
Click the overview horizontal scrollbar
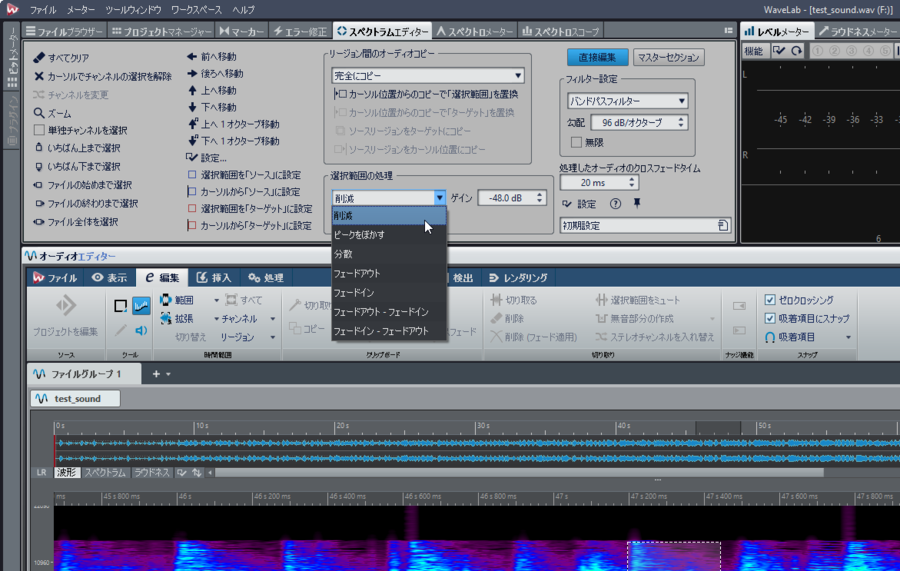click(x=519, y=473)
